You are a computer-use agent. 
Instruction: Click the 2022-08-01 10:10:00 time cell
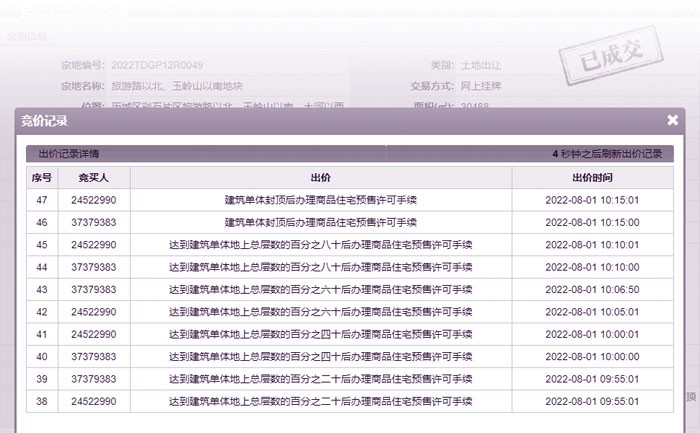point(592,267)
